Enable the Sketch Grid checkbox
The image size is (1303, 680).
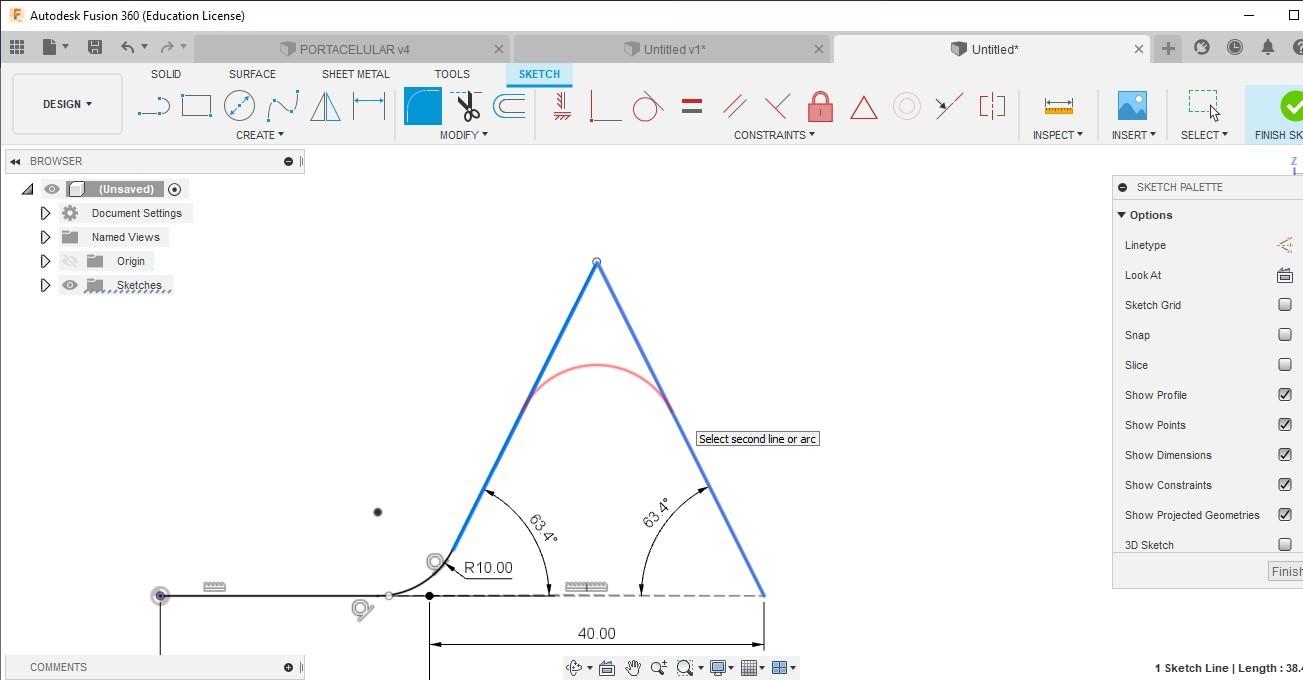(1285, 305)
